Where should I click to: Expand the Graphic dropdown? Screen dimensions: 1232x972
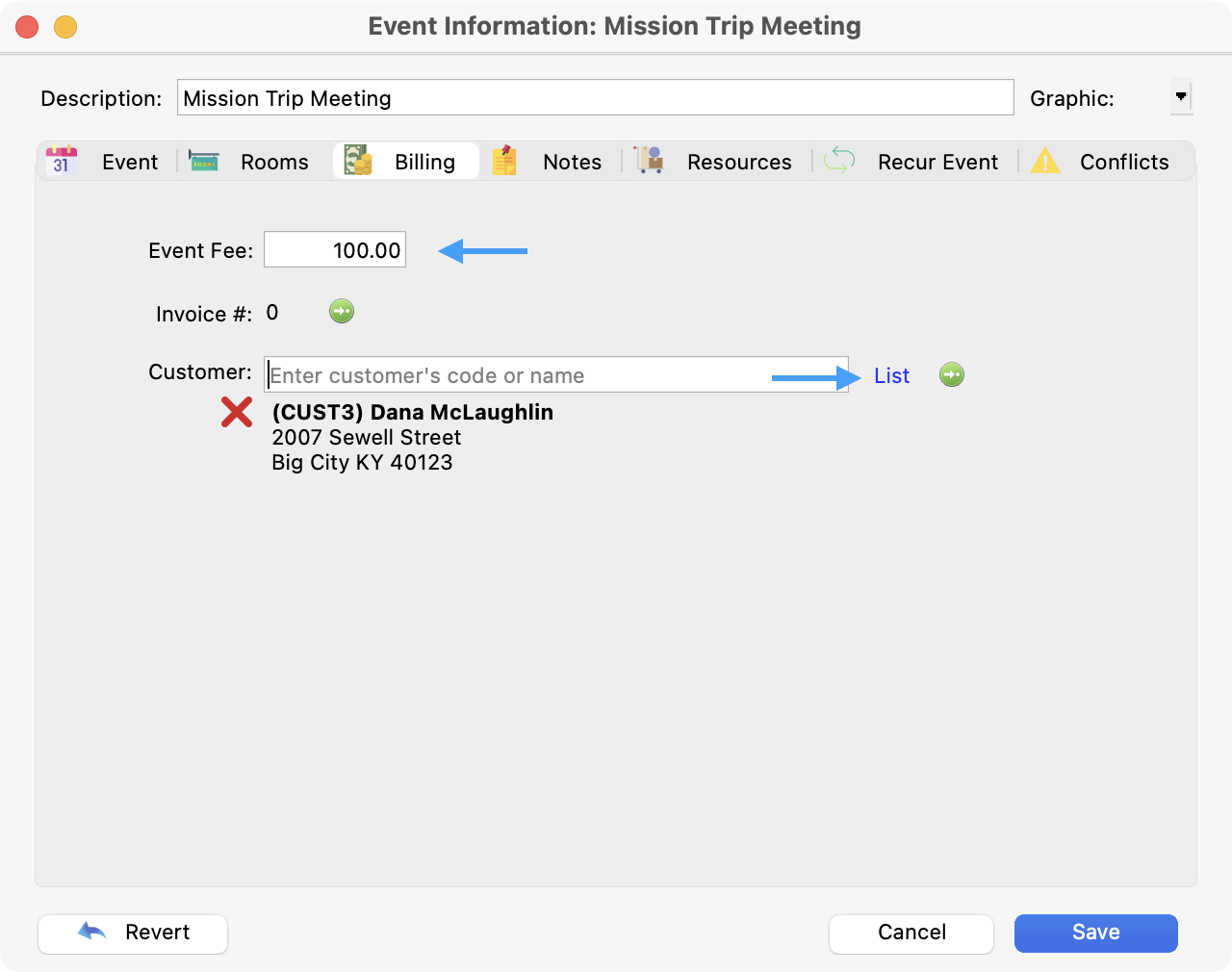point(1181,97)
